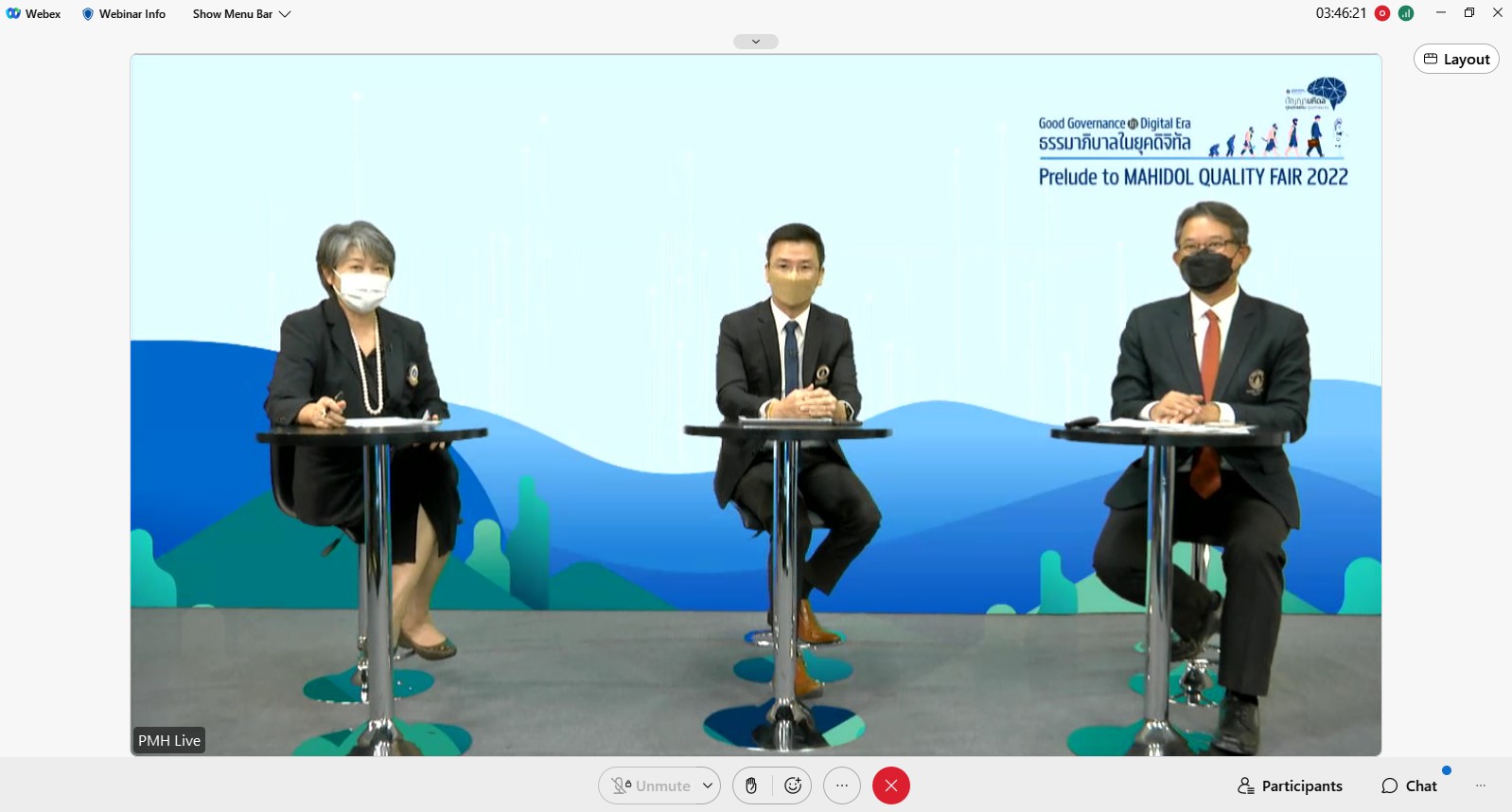
Task: Expand audio options arrow beside Unmute
Action: tap(707, 786)
